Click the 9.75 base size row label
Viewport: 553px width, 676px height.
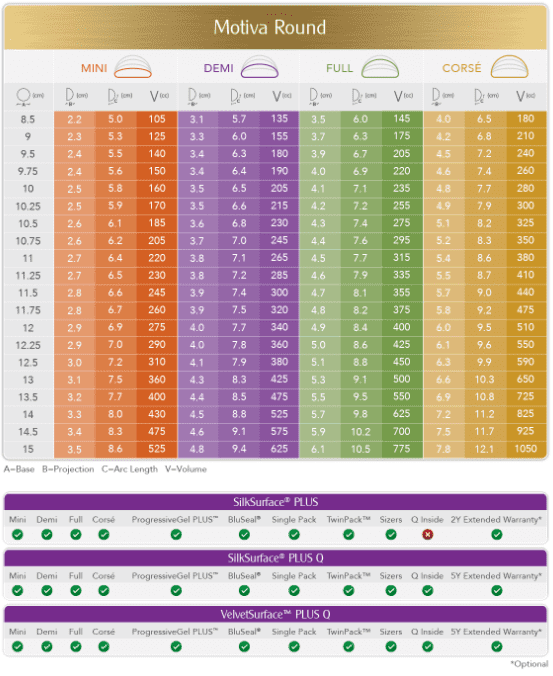pyautogui.click(x=28, y=171)
